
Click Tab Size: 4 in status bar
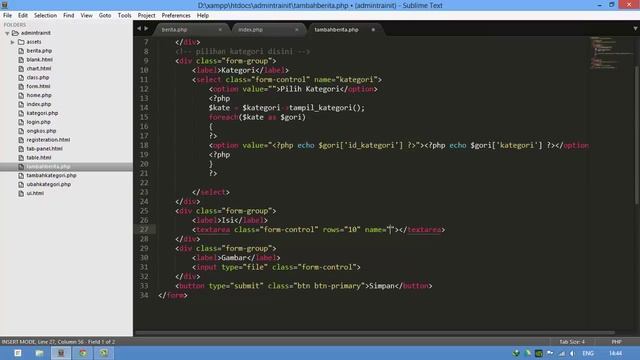[572, 342]
